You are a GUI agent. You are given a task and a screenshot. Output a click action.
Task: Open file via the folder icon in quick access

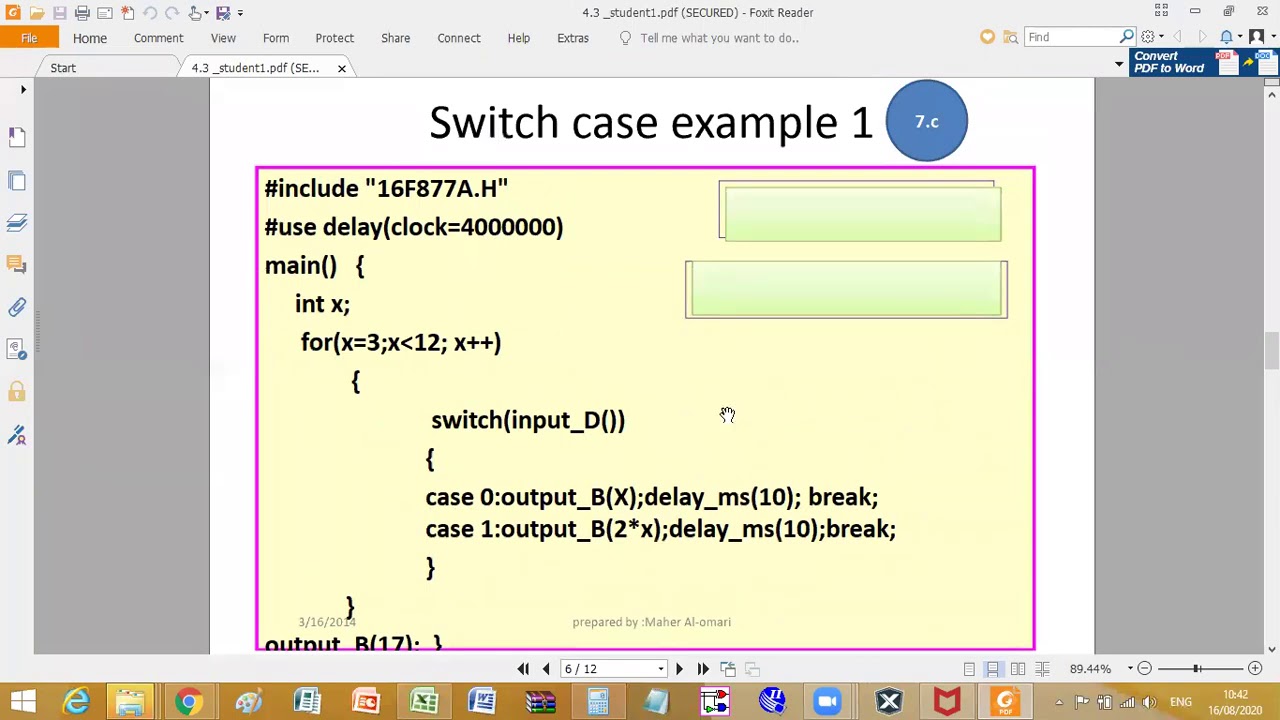[x=36, y=12]
